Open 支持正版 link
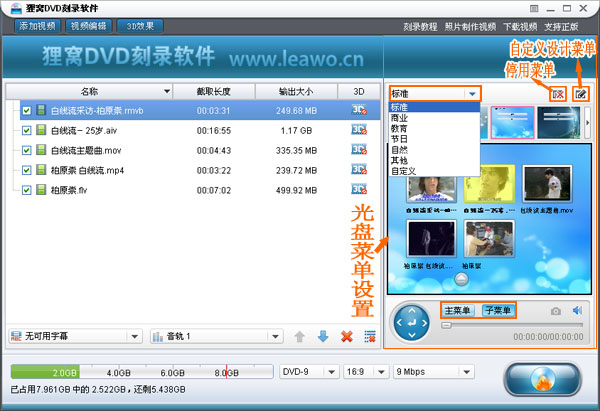The width and height of the screenshot is (600, 411). click(x=561, y=27)
